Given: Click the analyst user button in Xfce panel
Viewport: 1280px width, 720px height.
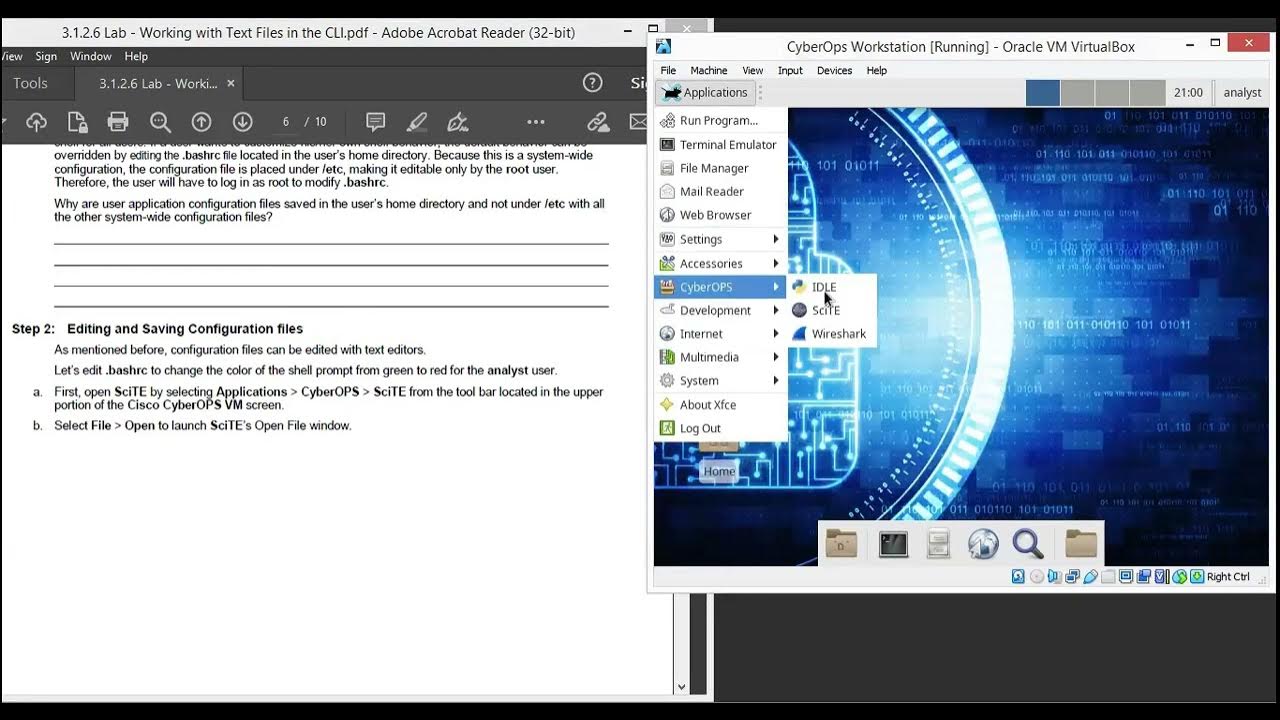Looking at the screenshot, I should [1242, 93].
